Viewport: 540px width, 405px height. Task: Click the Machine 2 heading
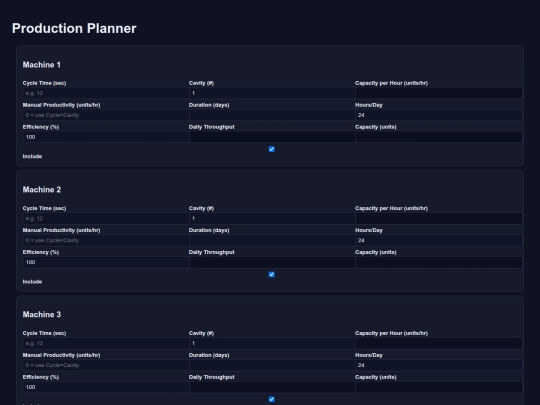click(x=42, y=190)
